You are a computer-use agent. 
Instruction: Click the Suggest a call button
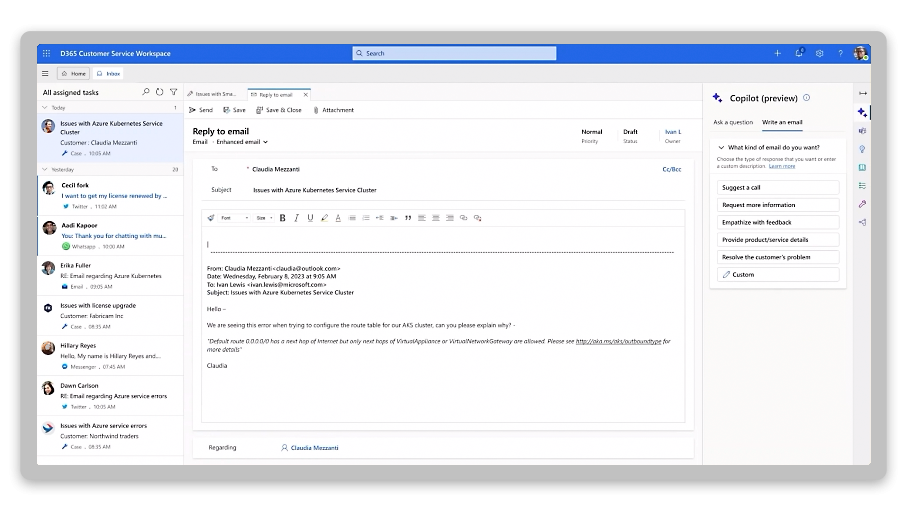point(778,188)
